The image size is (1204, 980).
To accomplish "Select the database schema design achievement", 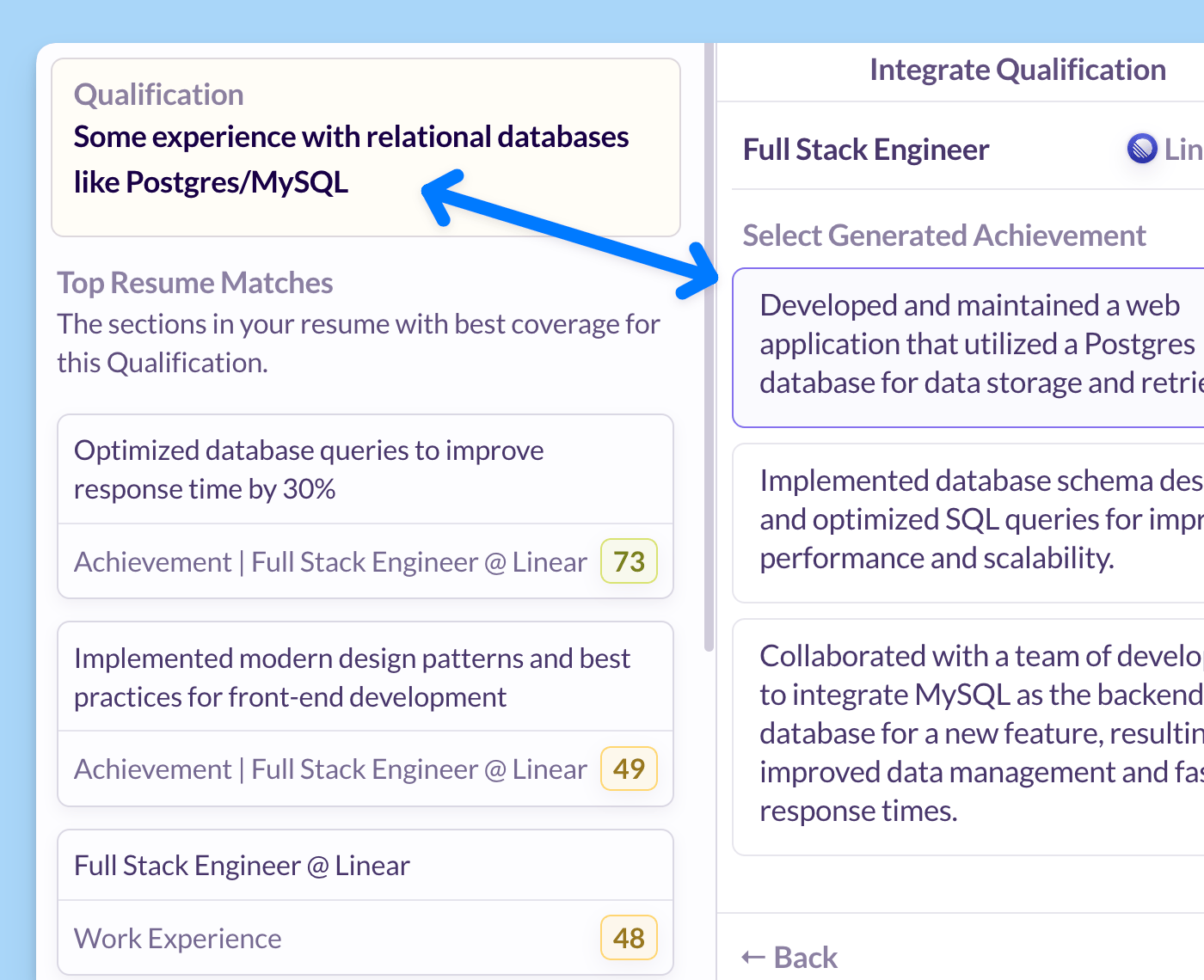I will coord(968,523).
